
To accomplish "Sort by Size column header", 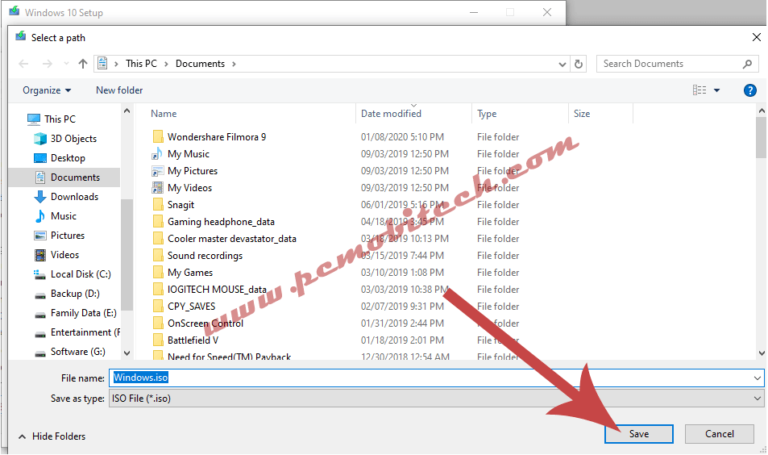I will (x=581, y=114).
